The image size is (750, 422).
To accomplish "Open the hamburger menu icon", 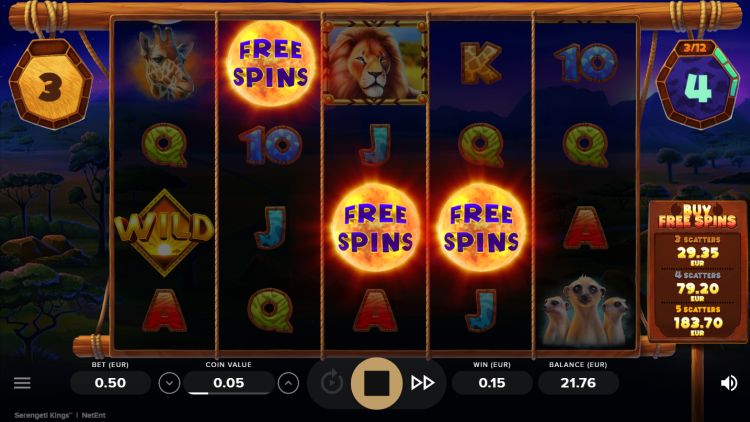I will click(22, 383).
